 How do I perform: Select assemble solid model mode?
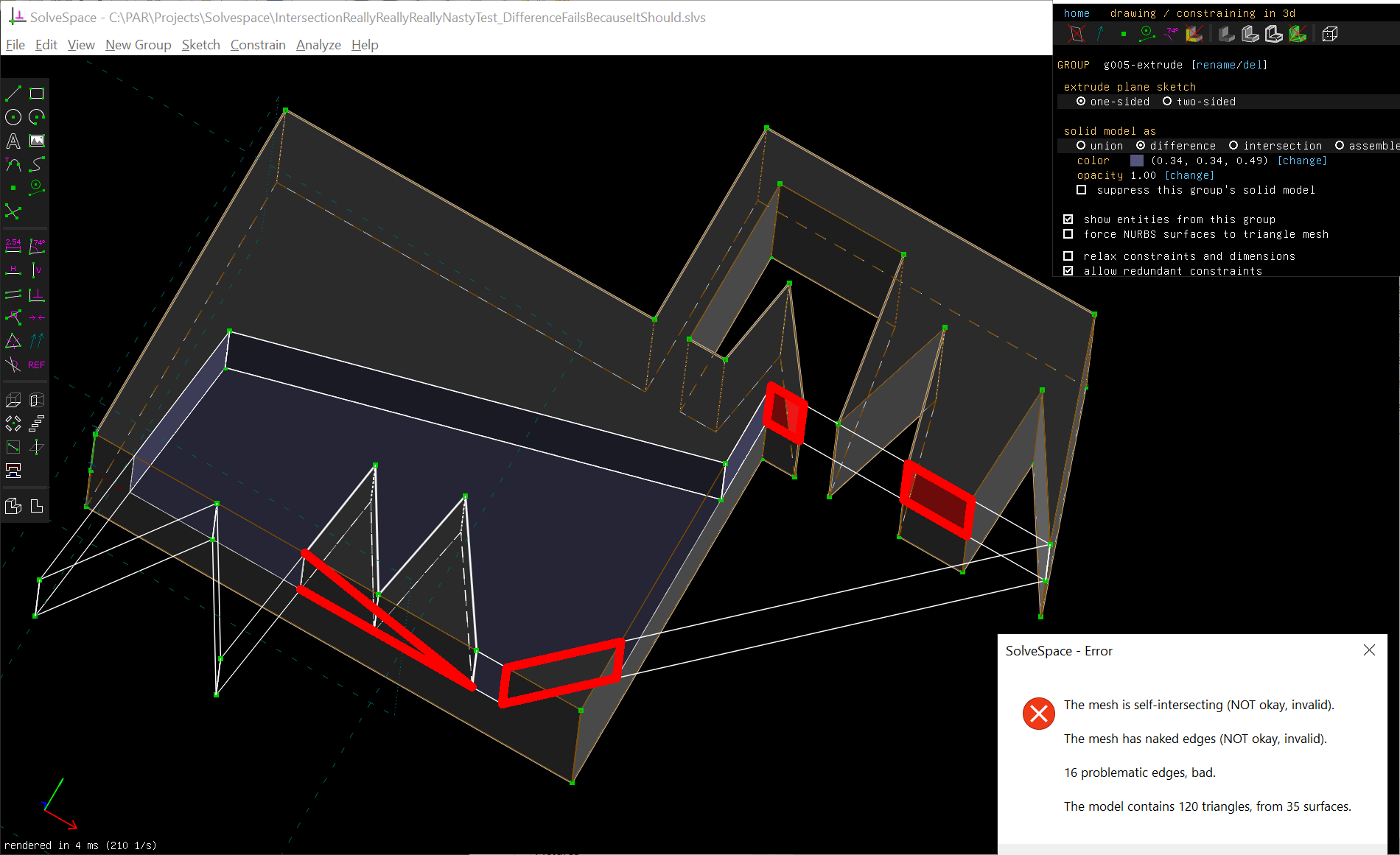1367,146
